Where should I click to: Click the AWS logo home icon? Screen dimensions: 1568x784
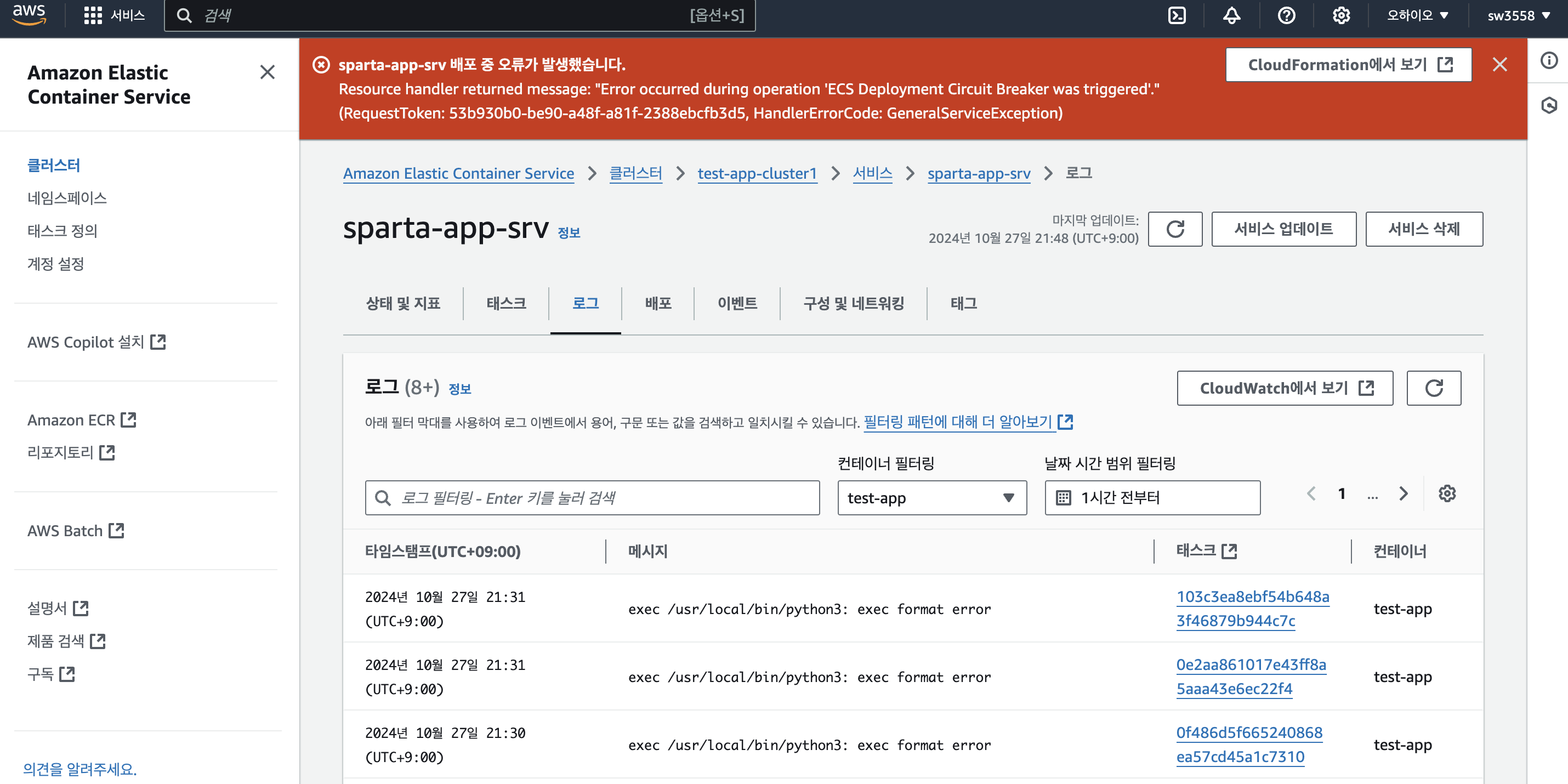click(29, 15)
